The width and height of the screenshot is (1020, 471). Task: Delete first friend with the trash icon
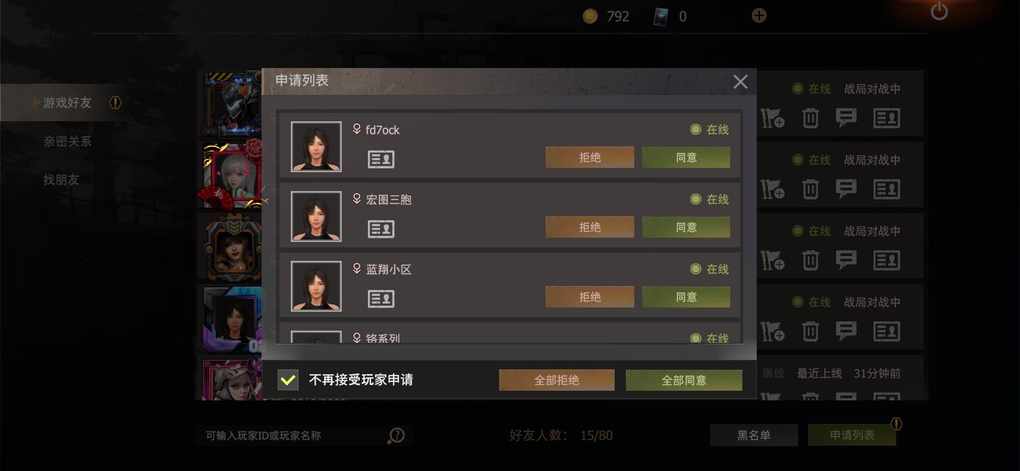tap(810, 118)
